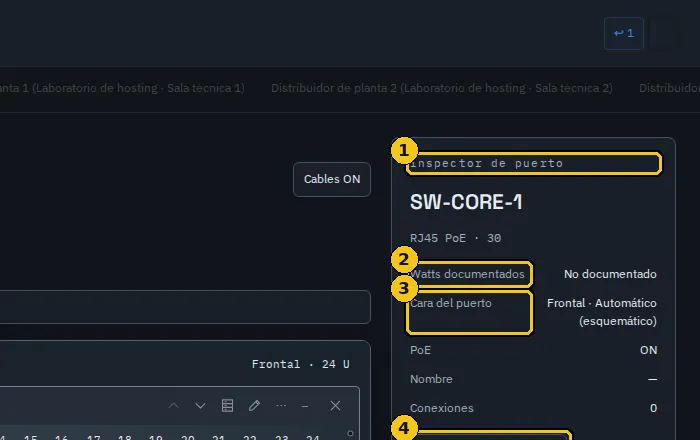Move device up with chevron-up icon
The image size is (700, 440).
tap(174, 406)
